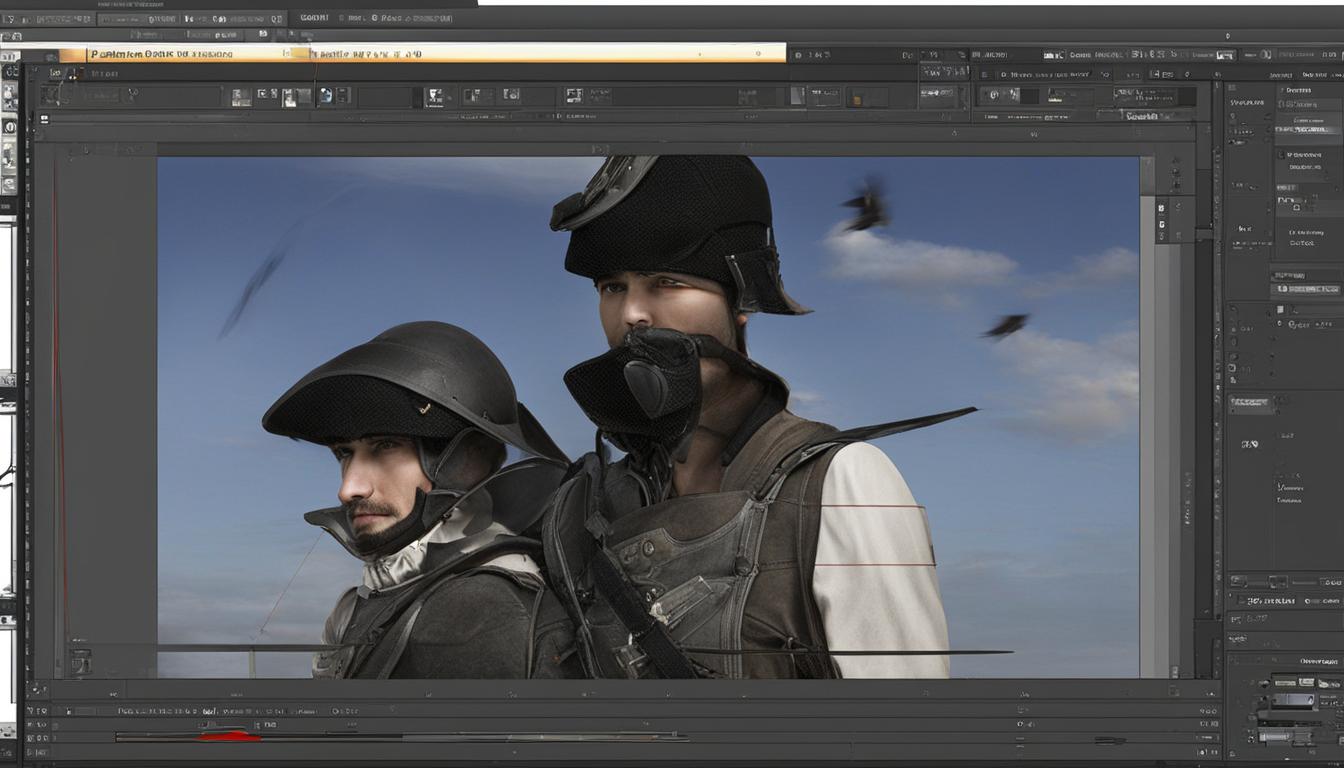The width and height of the screenshot is (1344, 768).
Task: Click the grid overlay icon on the viewer edge
Action: pyautogui.click(x=1160, y=210)
